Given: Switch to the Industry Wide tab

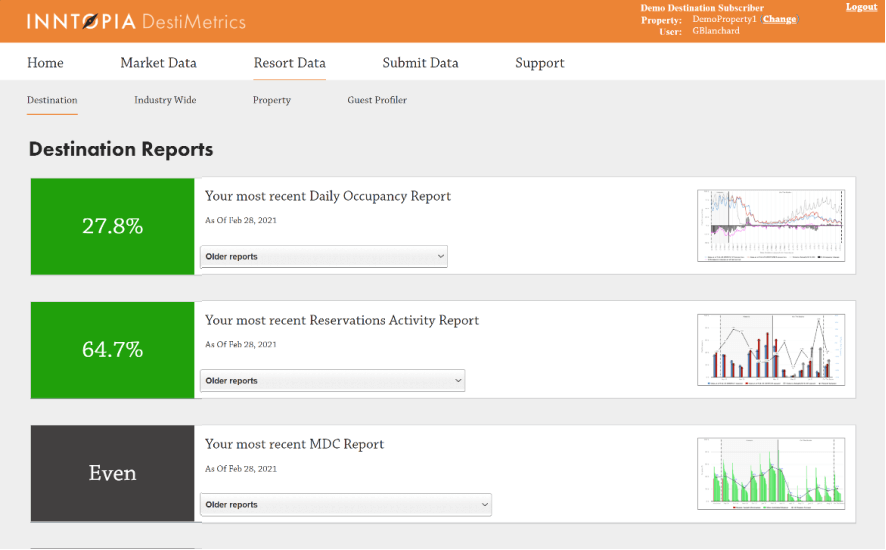Looking at the screenshot, I should (x=165, y=100).
